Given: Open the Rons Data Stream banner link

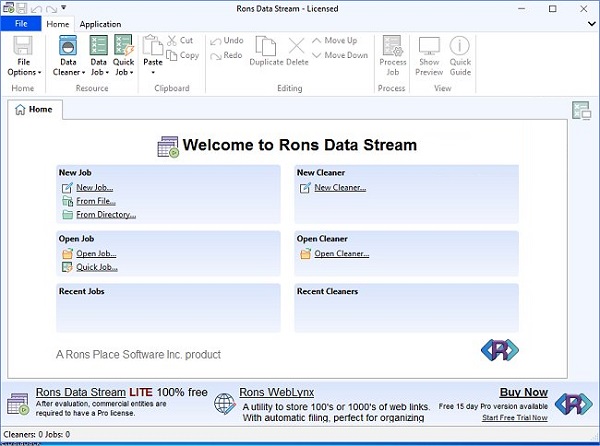Looking at the screenshot, I should point(81,392).
